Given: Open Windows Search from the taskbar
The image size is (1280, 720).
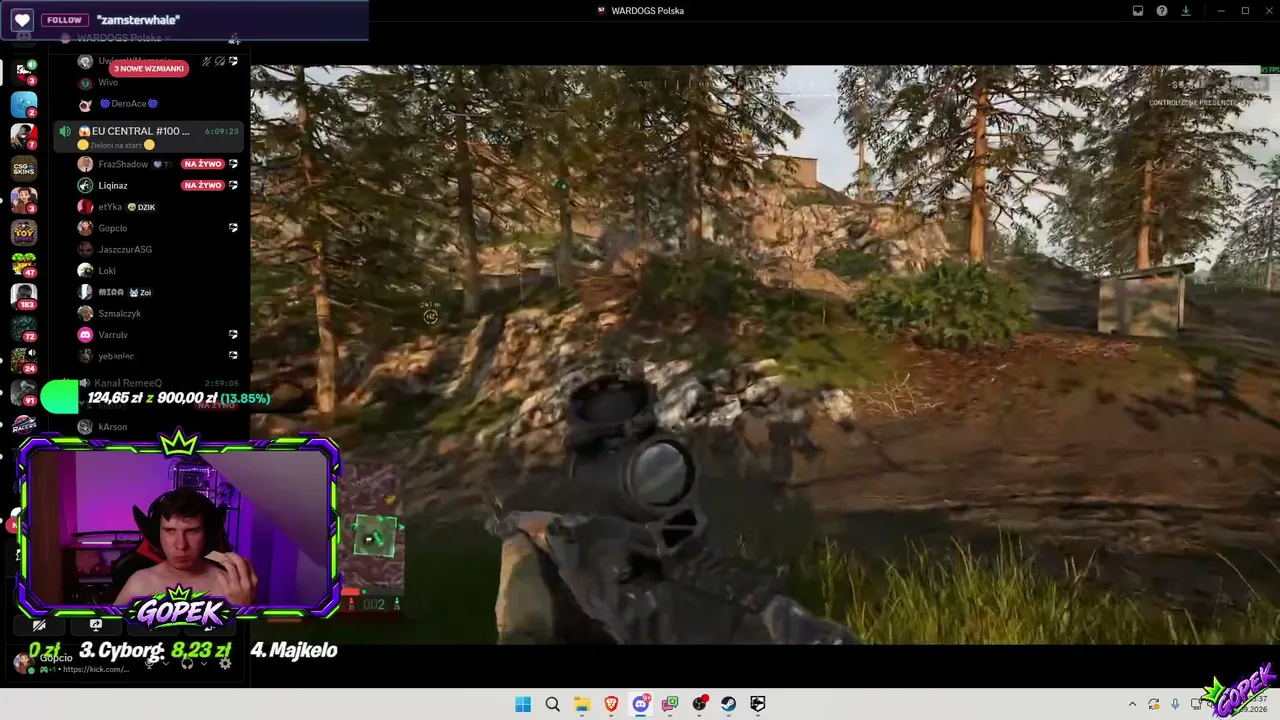Looking at the screenshot, I should [x=552, y=704].
